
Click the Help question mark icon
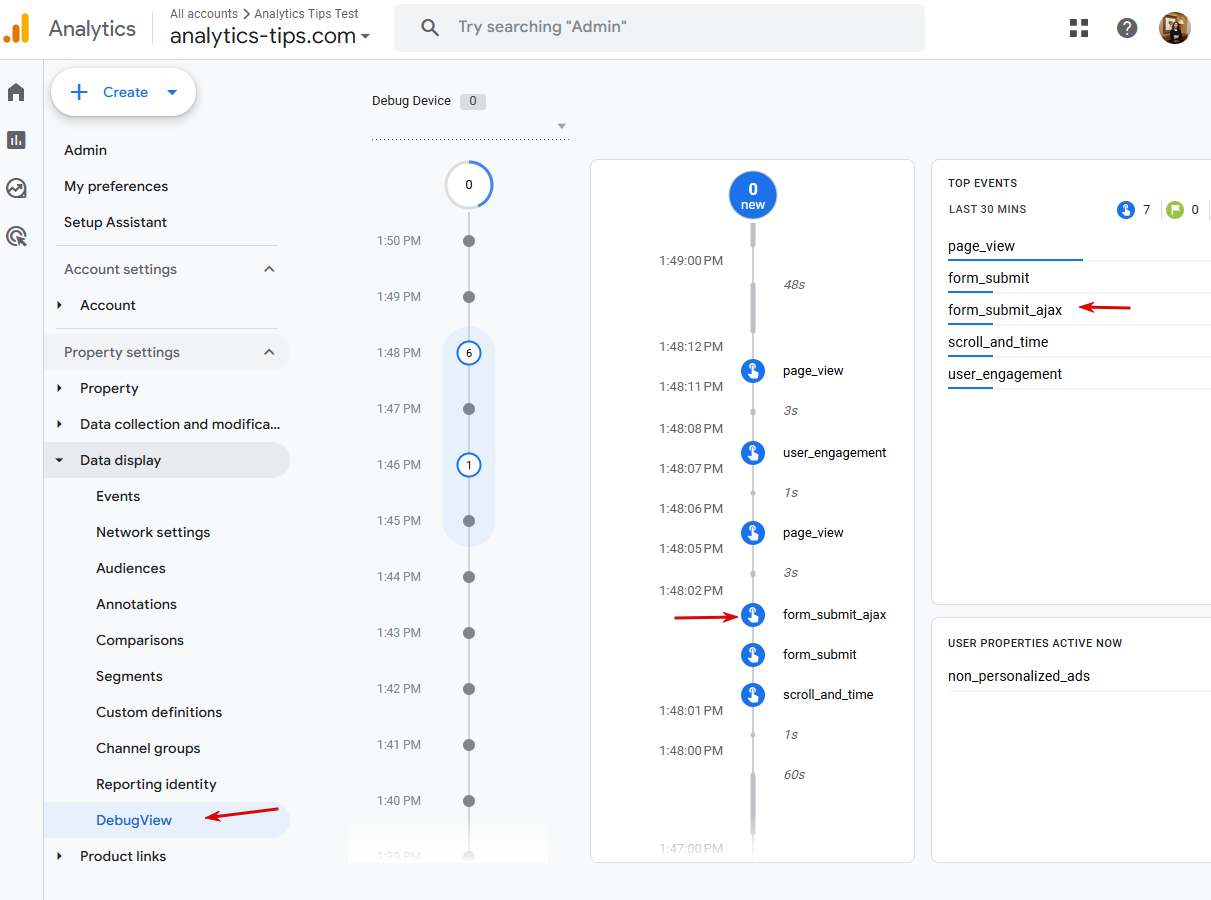[1127, 28]
